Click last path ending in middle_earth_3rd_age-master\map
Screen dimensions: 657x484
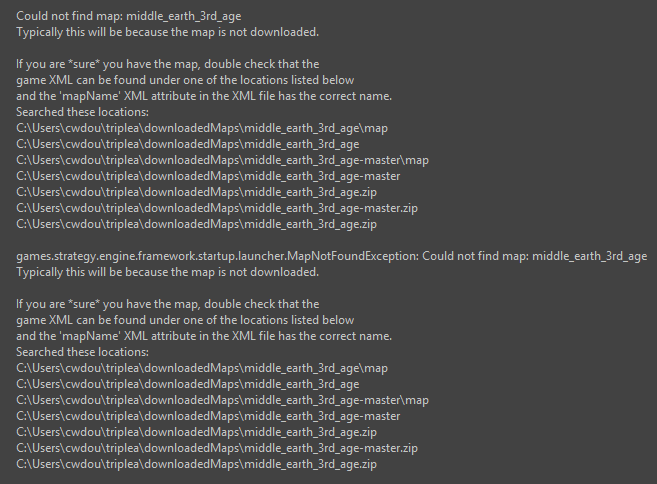222,400
